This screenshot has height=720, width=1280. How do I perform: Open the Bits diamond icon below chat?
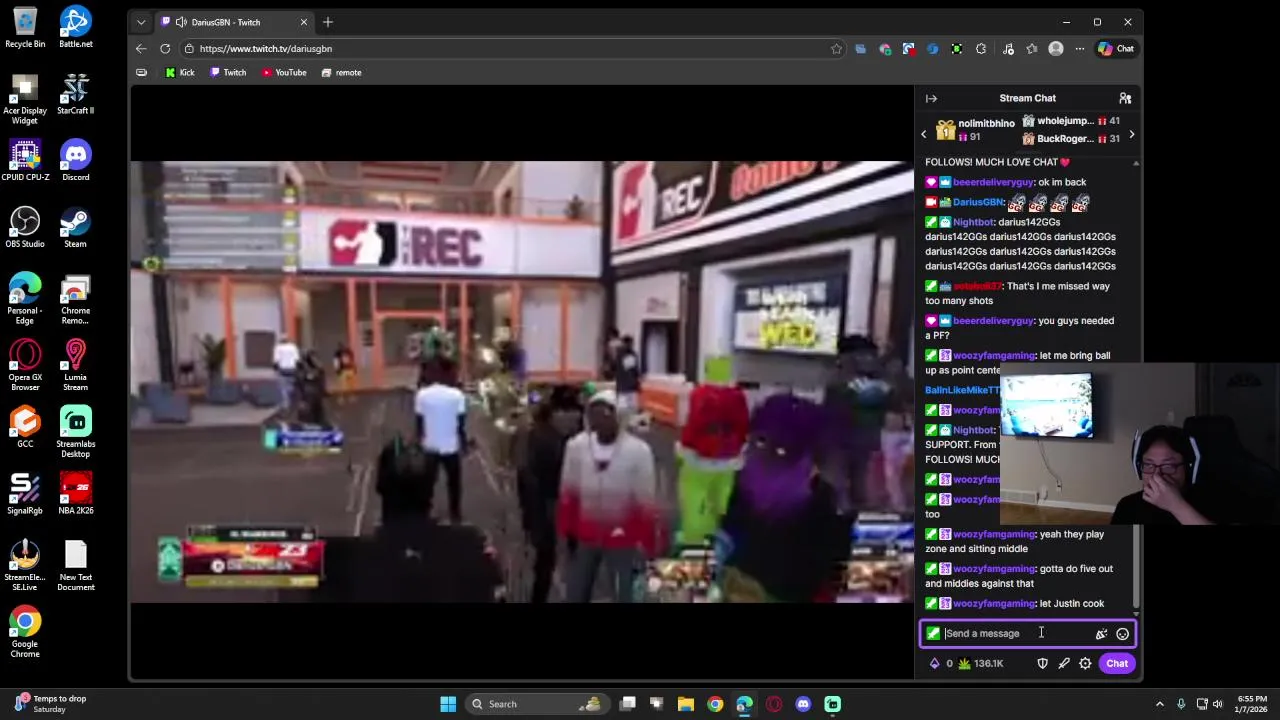point(935,663)
